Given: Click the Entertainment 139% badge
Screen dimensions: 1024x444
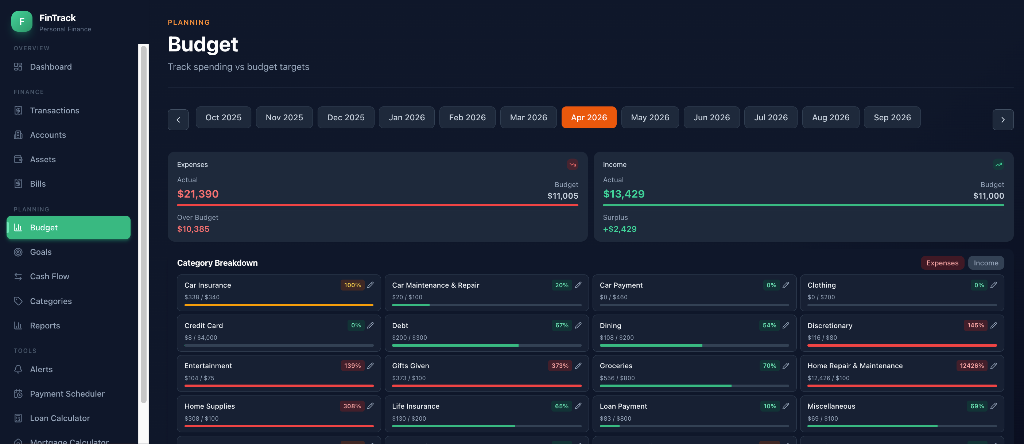Looking at the screenshot, I should 352,366.
